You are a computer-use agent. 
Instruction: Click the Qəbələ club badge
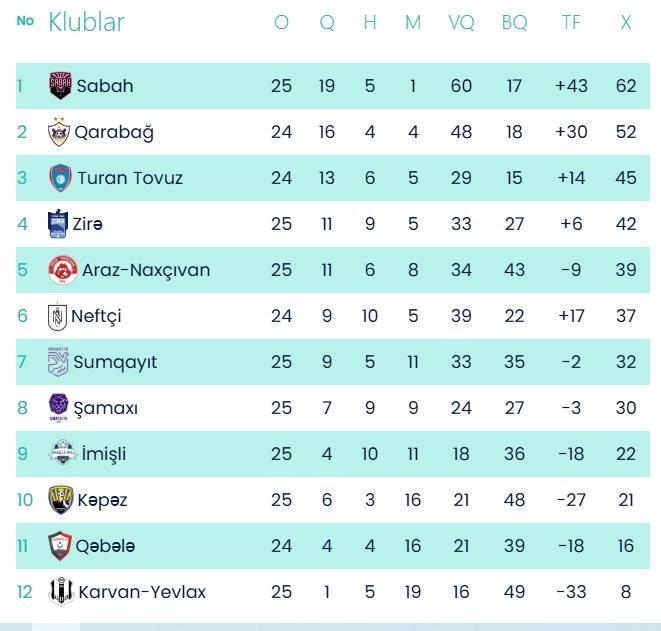point(60,546)
